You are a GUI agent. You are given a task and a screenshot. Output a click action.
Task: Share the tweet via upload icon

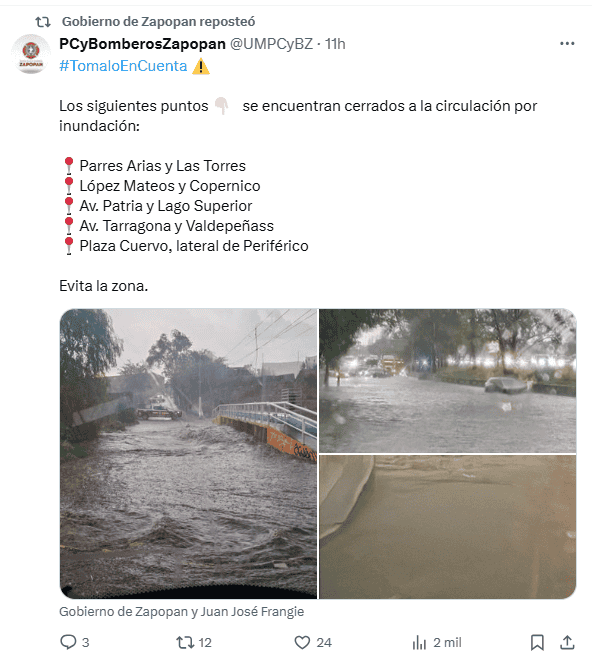click(567, 642)
